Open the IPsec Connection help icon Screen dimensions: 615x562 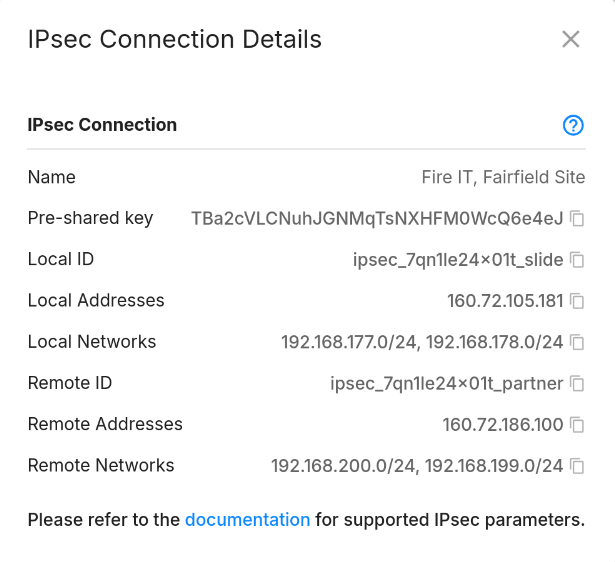pyautogui.click(x=573, y=125)
